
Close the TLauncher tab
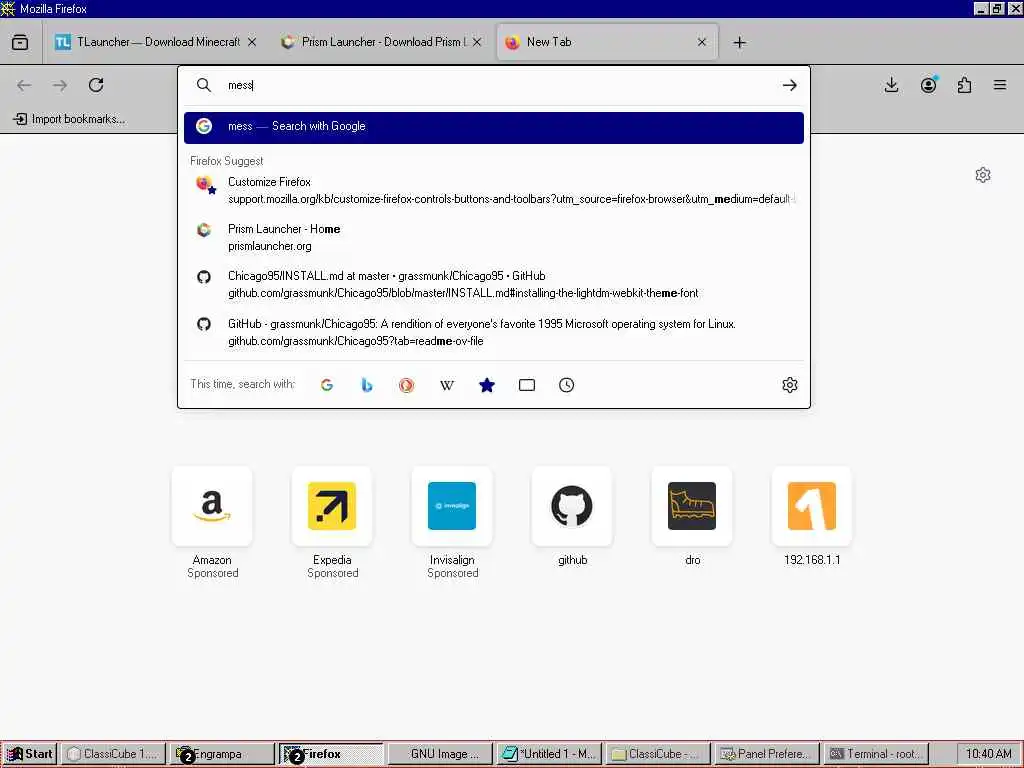[x=252, y=42]
